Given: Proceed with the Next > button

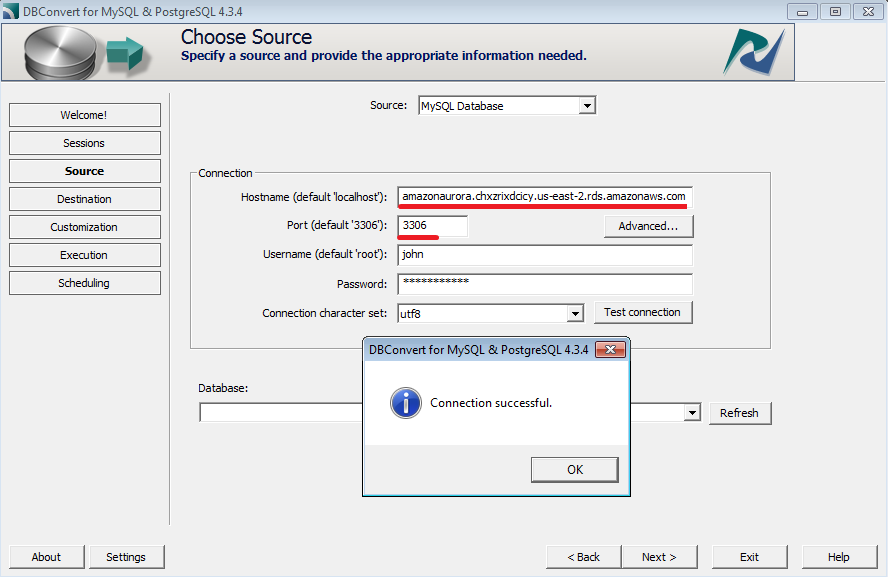Looking at the screenshot, I should (659, 557).
